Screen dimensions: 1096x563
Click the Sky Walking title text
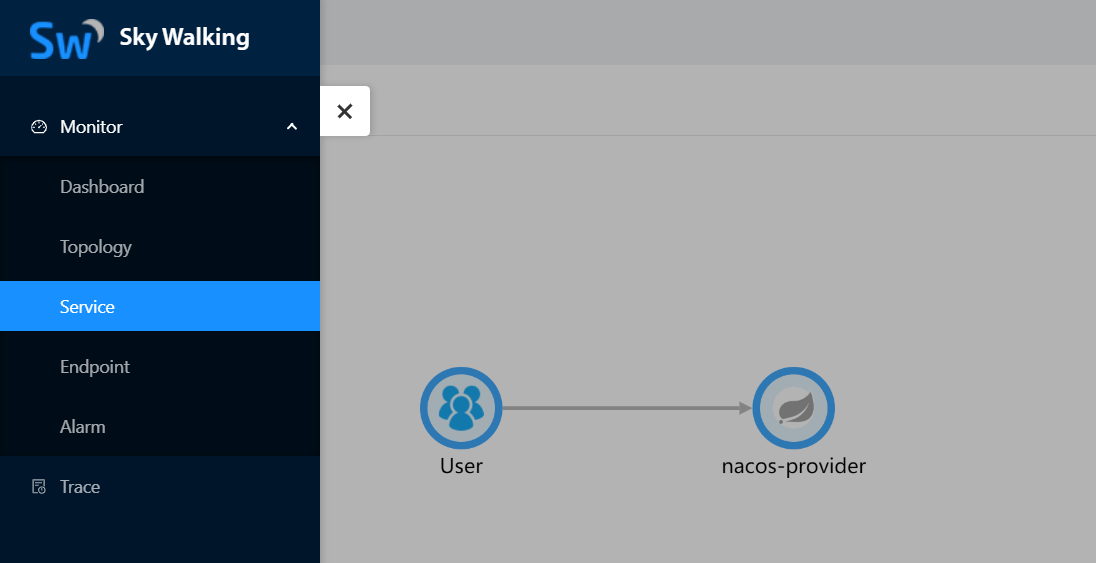pyautogui.click(x=184, y=37)
